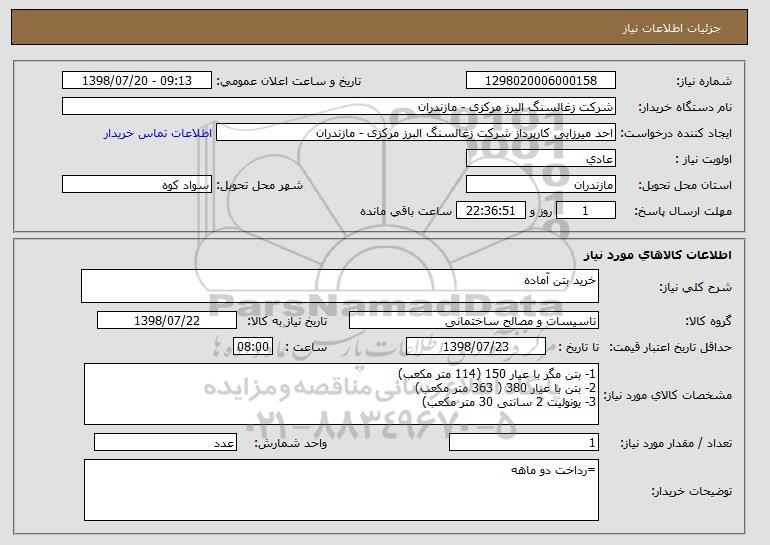
Task: Click the delivery province field مازندران
Action: [541, 185]
